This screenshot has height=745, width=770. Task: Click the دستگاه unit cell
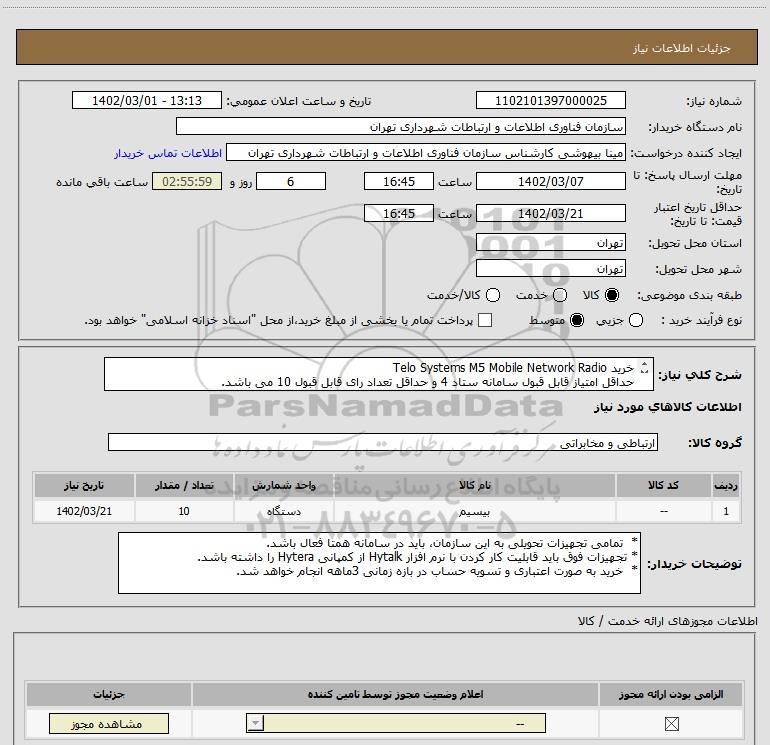(284, 511)
